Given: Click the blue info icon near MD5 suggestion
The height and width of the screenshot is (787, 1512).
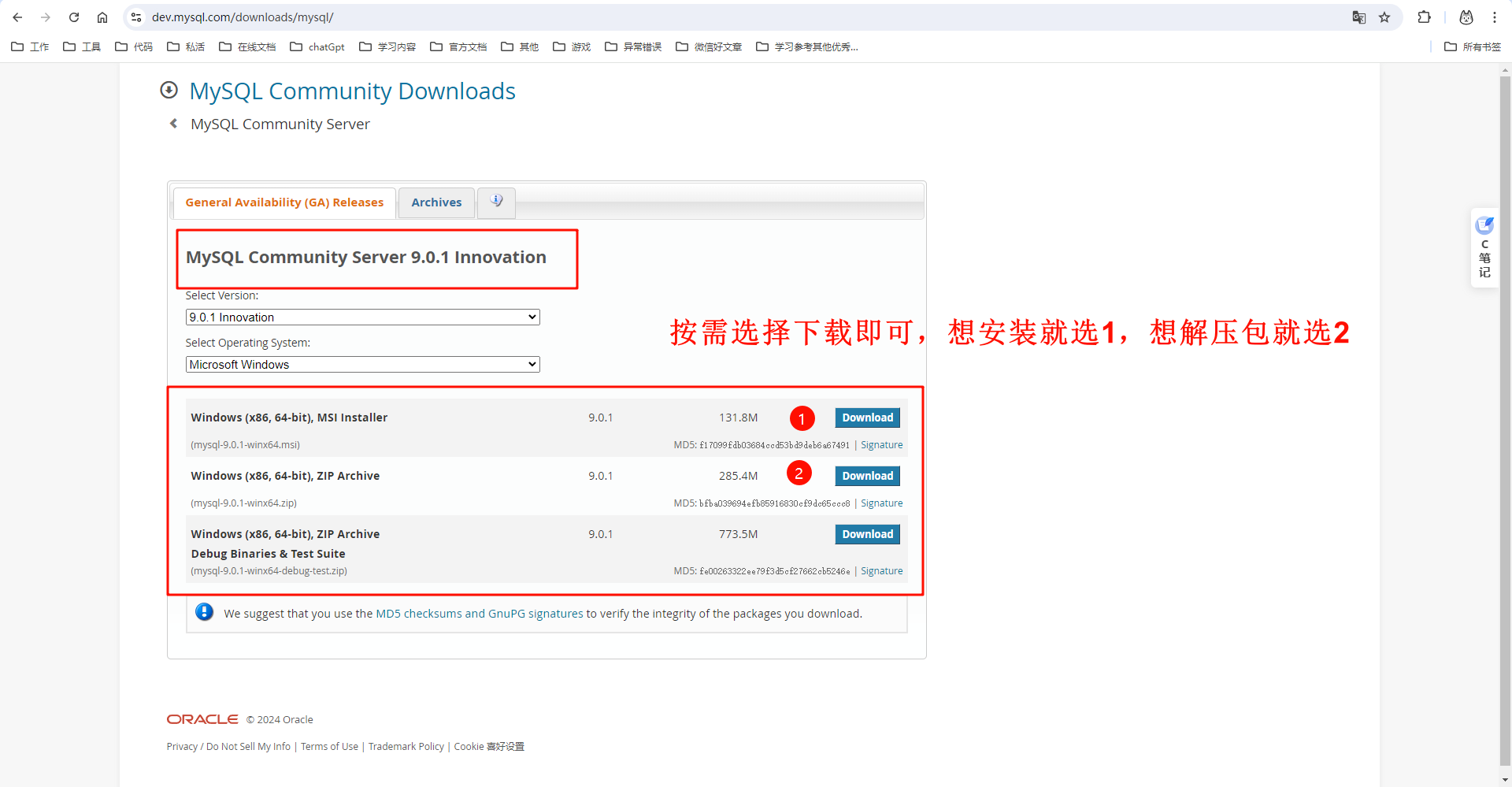Looking at the screenshot, I should point(204,611).
